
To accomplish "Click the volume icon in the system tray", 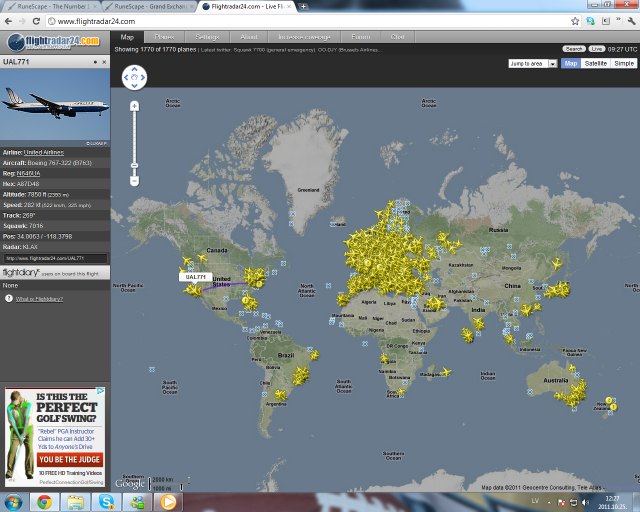I will 585,503.
